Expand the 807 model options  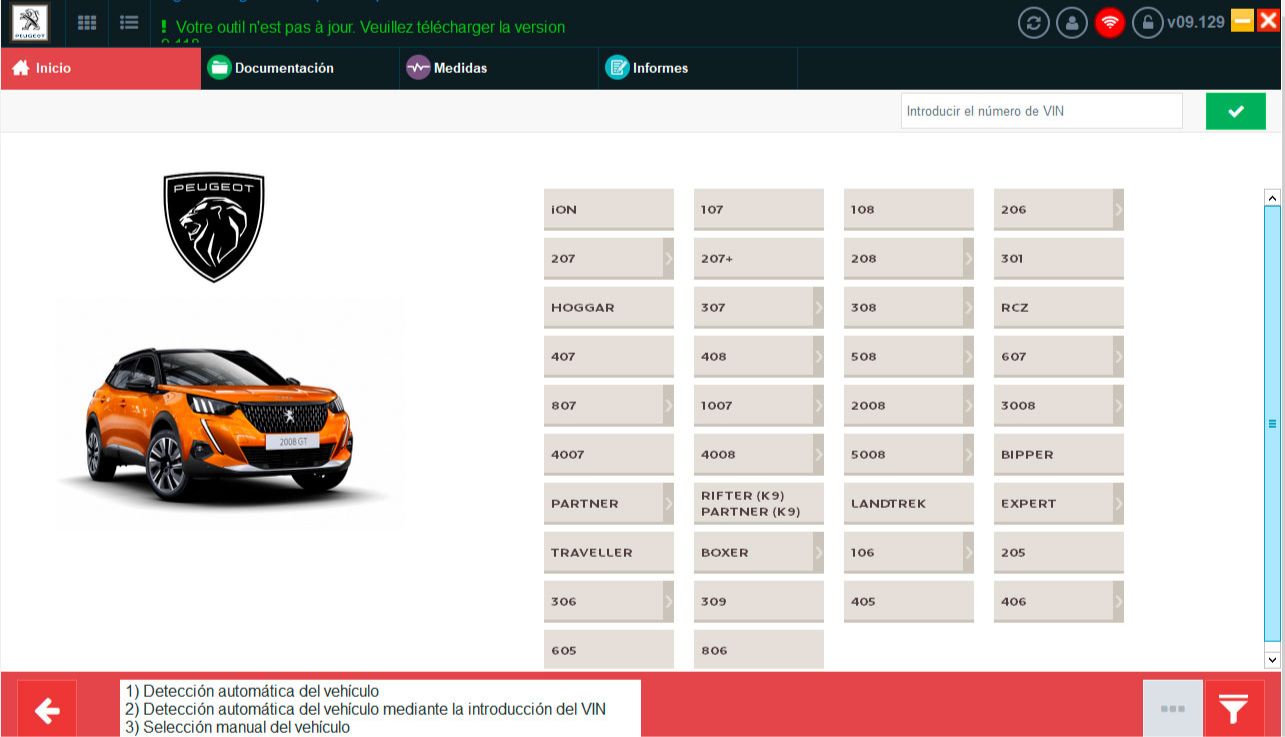click(669, 405)
